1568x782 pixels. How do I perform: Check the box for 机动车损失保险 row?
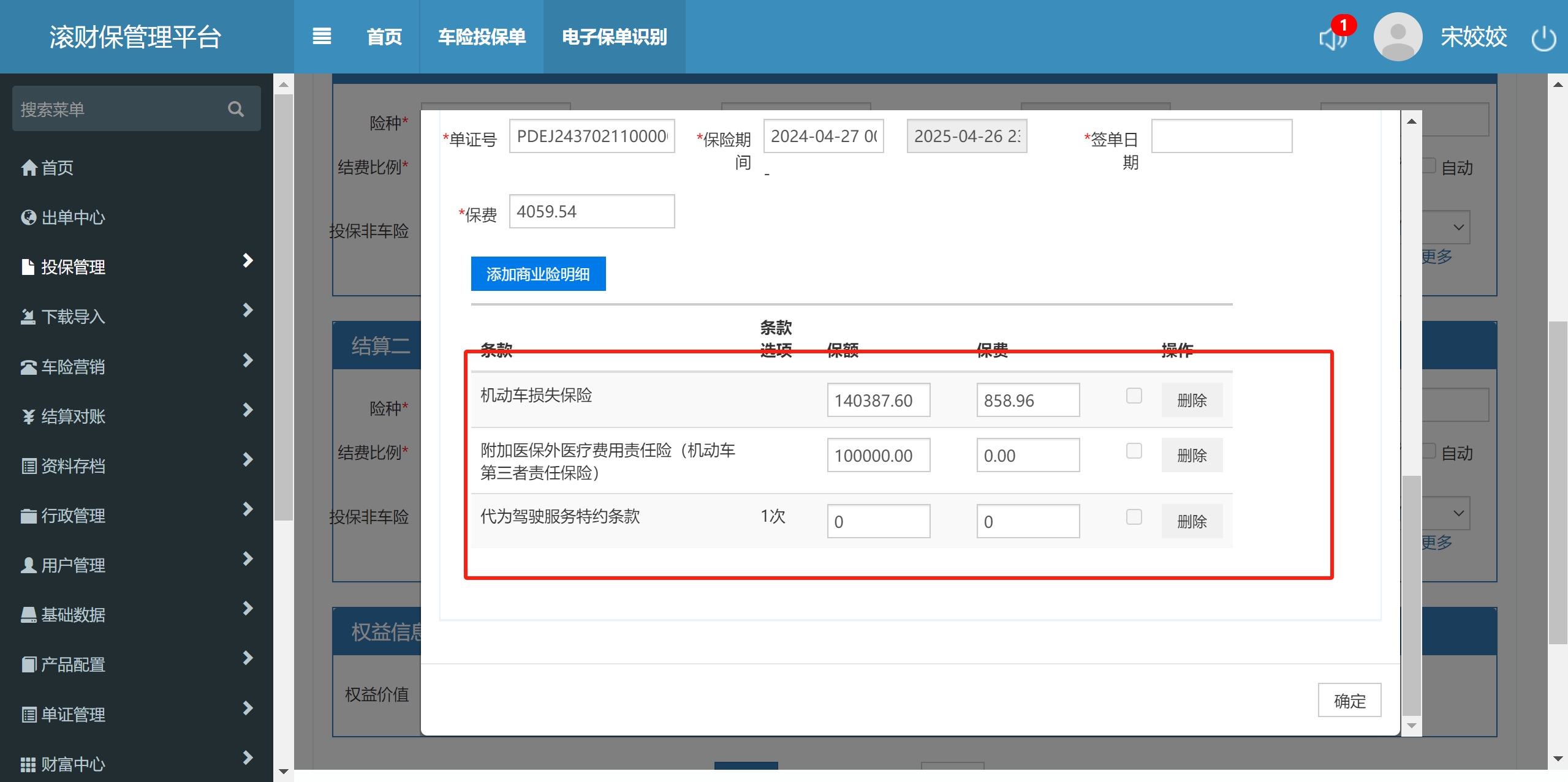(x=1134, y=396)
